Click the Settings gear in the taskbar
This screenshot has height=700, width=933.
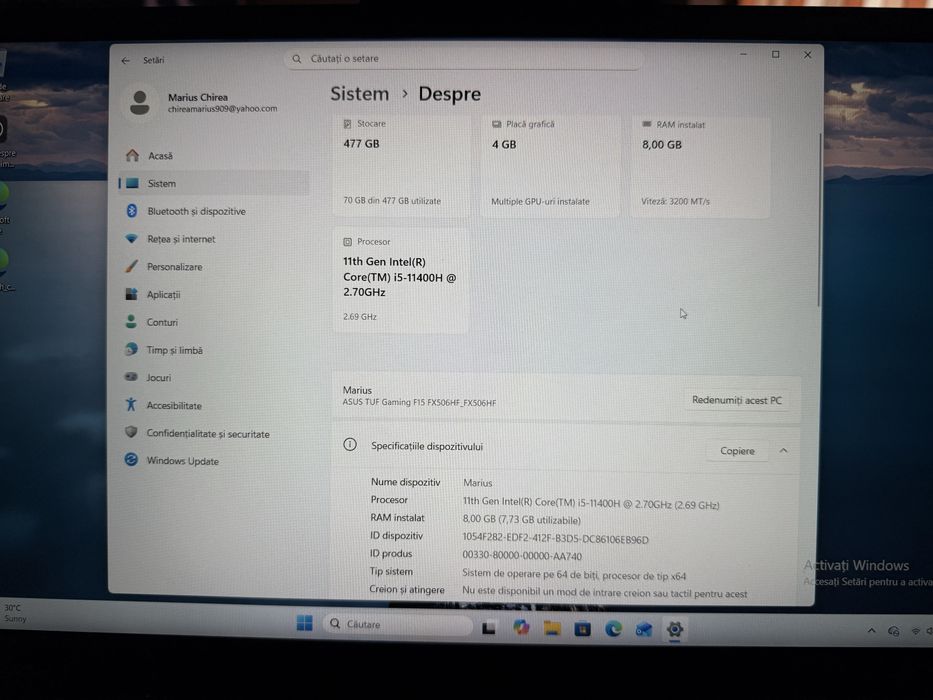[x=675, y=629]
